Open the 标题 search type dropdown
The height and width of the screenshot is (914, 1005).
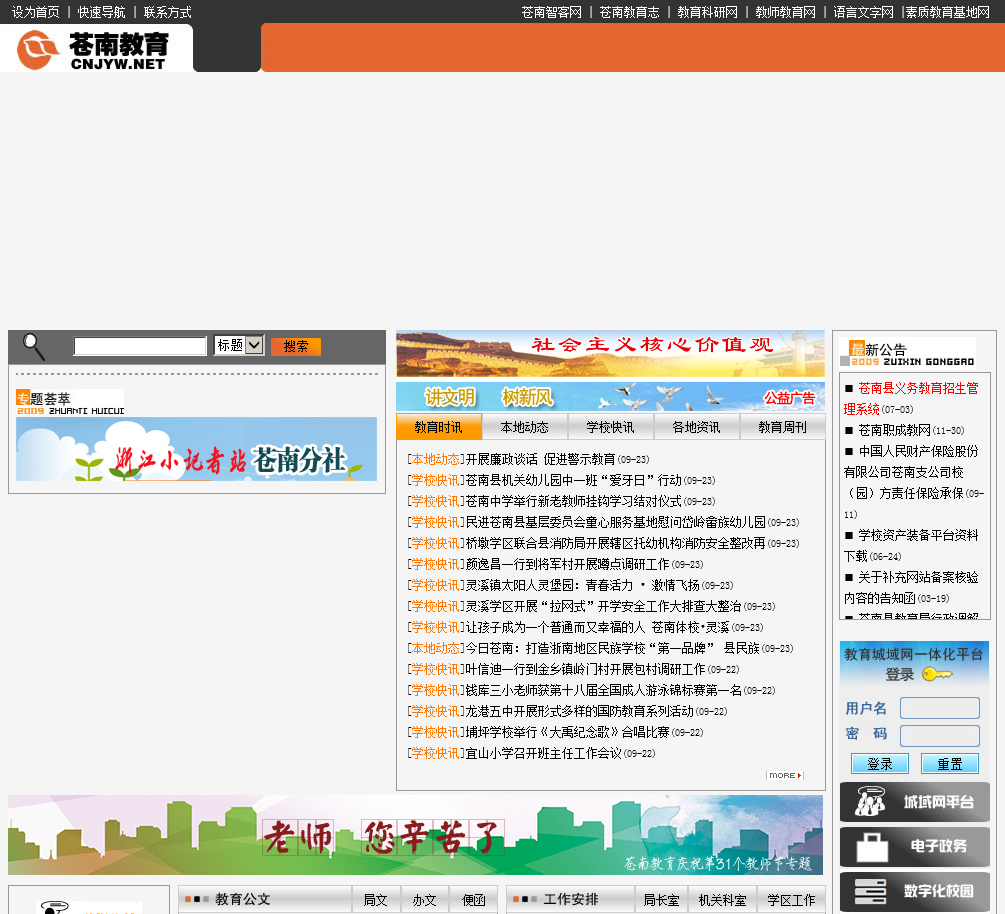tap(239, 345)
